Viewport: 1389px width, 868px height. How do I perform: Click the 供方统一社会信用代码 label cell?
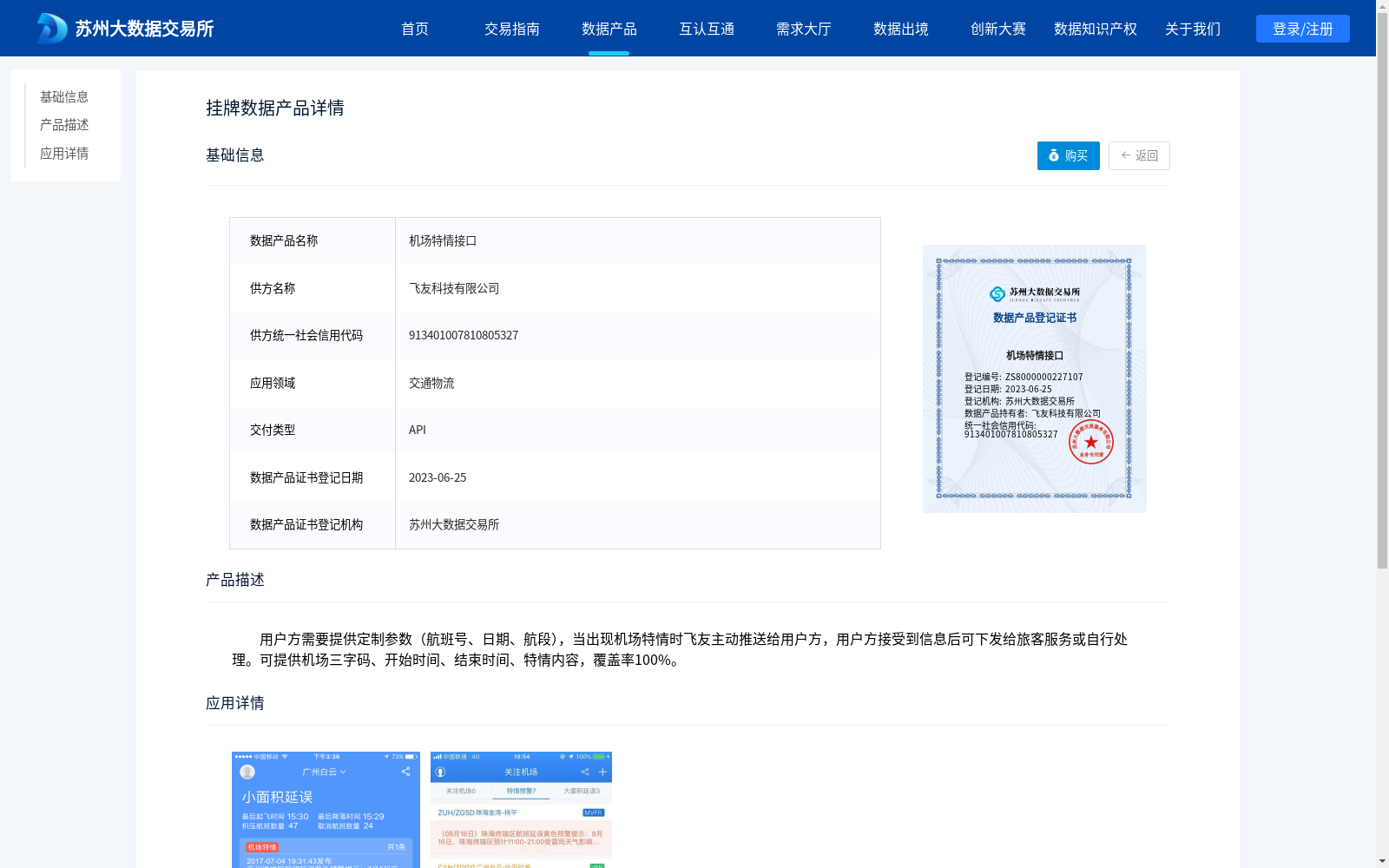313,335
